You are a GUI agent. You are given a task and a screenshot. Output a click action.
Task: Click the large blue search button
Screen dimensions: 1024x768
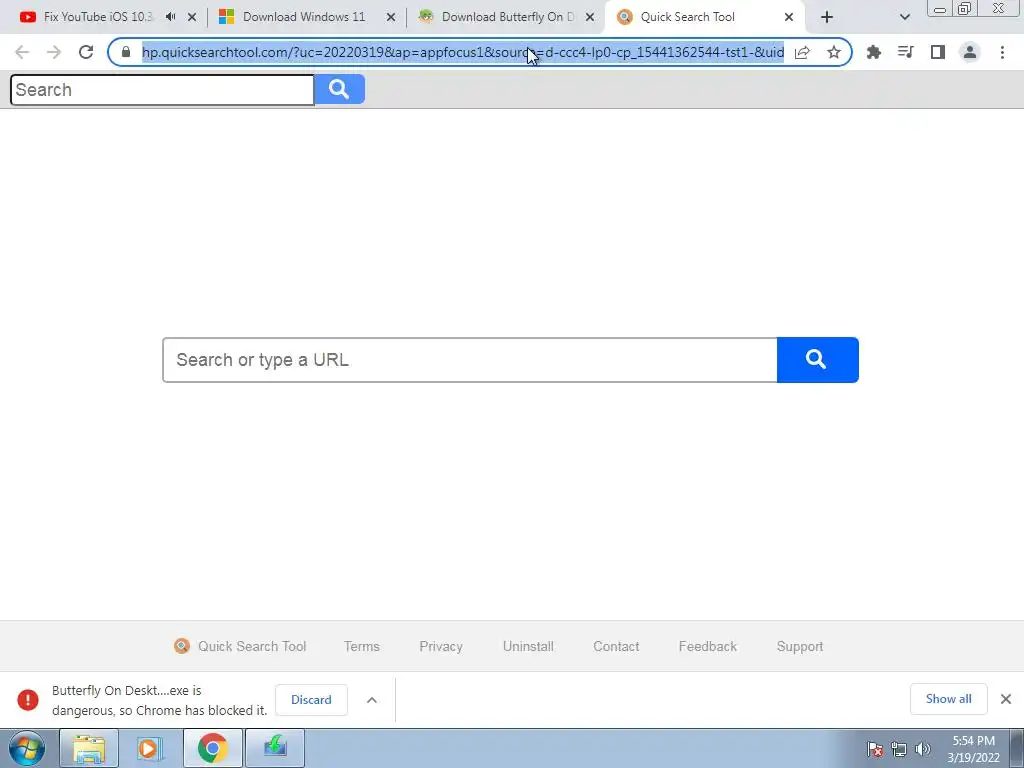[818, 360]
